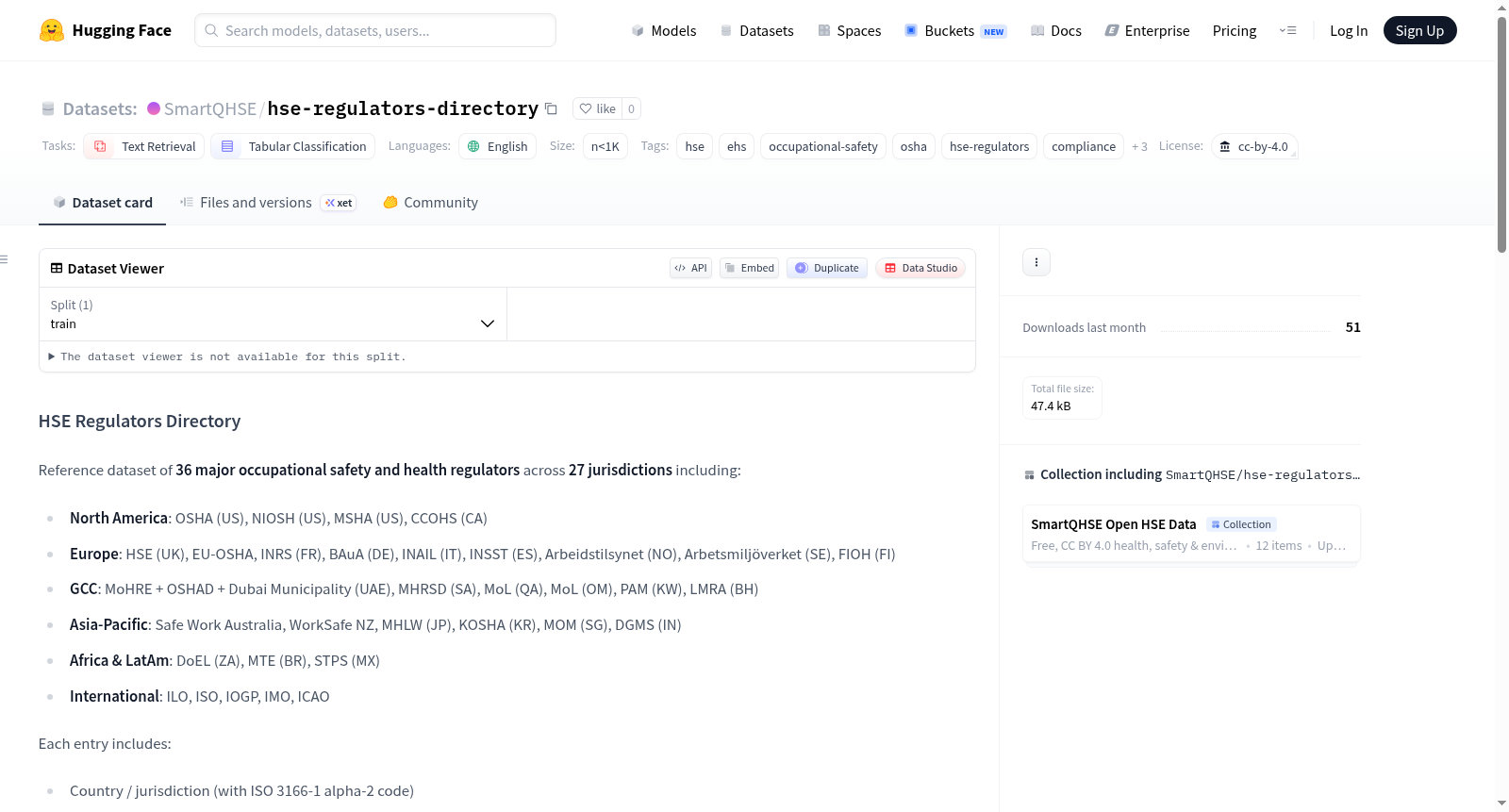The height and width of the screenshot is (812, 1509).
Task: Expand the train split dropdown
Action: [273, 314]
